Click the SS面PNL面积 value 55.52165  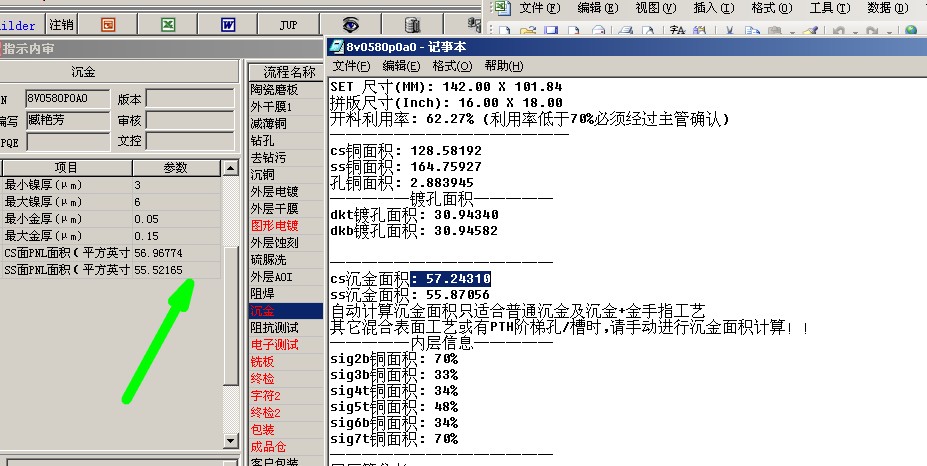coord(176,270)
